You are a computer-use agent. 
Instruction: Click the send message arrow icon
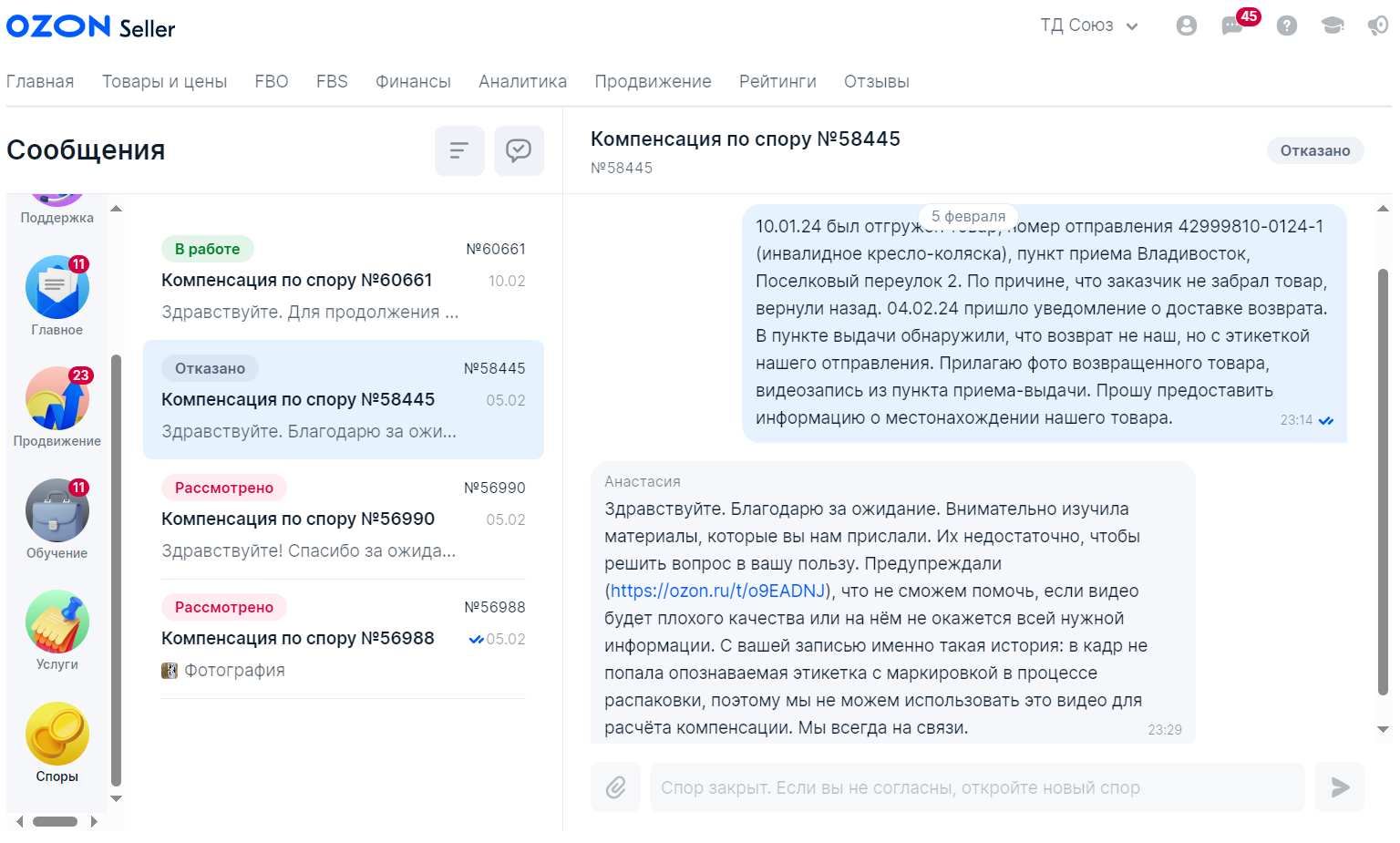pyautogui.click(x=1339, y=786)
